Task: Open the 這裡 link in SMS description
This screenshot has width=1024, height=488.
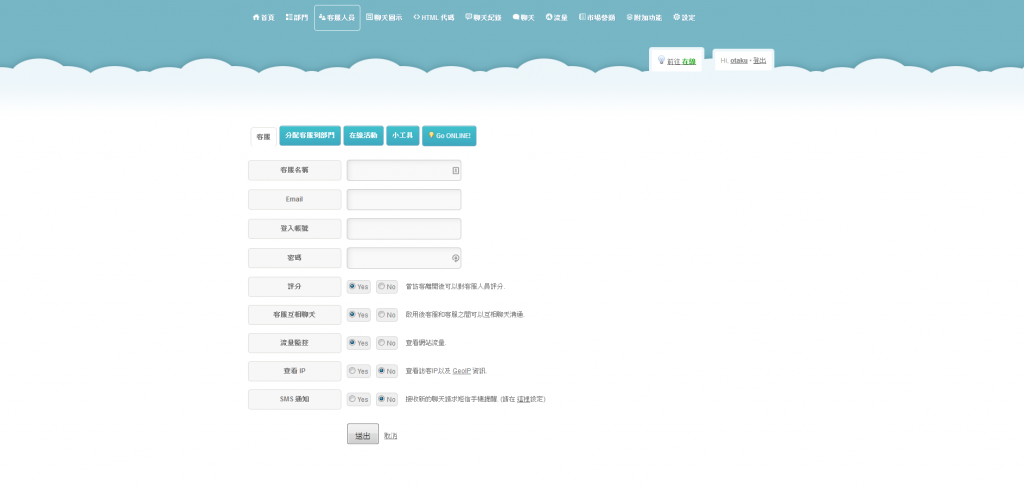Action: point(523,399)
